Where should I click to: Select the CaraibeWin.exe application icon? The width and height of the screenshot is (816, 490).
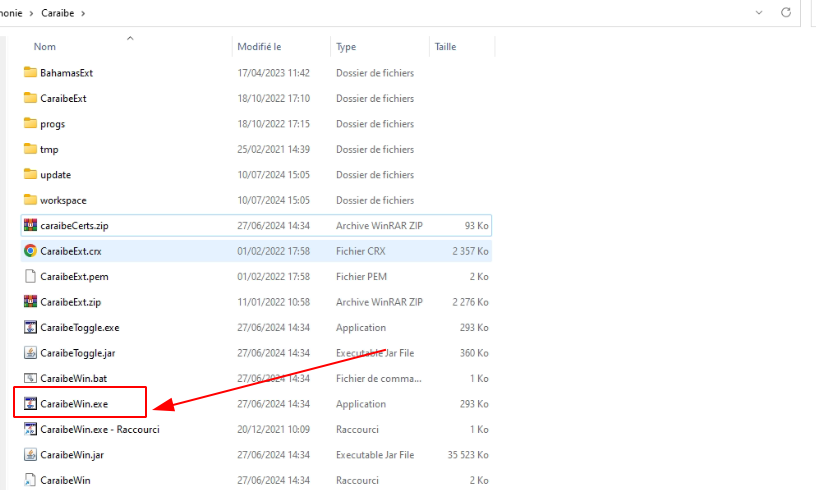(30, 404)
